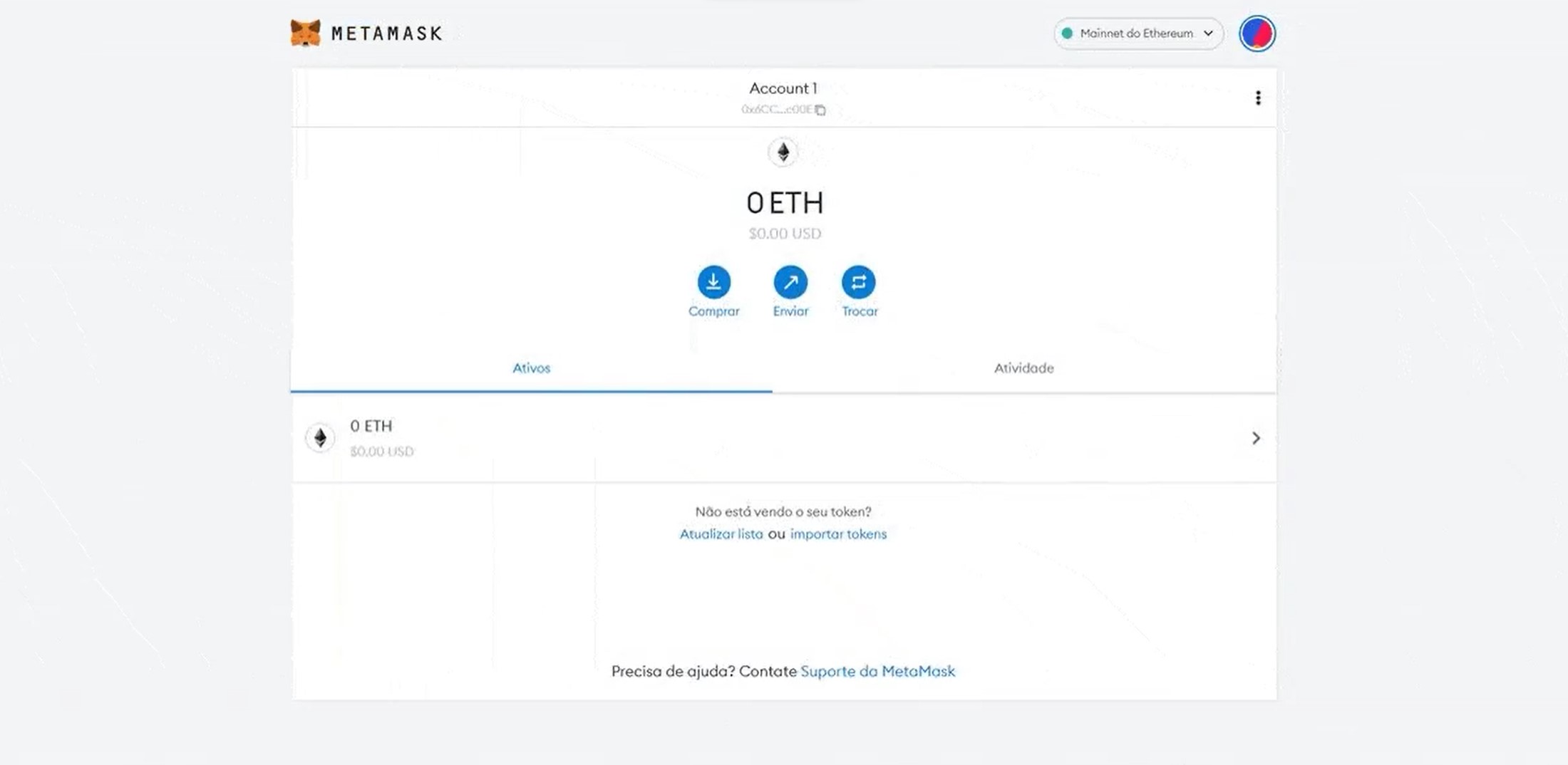This screenshot has width=1568, height=765.
Task: Open the 0 ETH asset row
Action: point(783,438)
